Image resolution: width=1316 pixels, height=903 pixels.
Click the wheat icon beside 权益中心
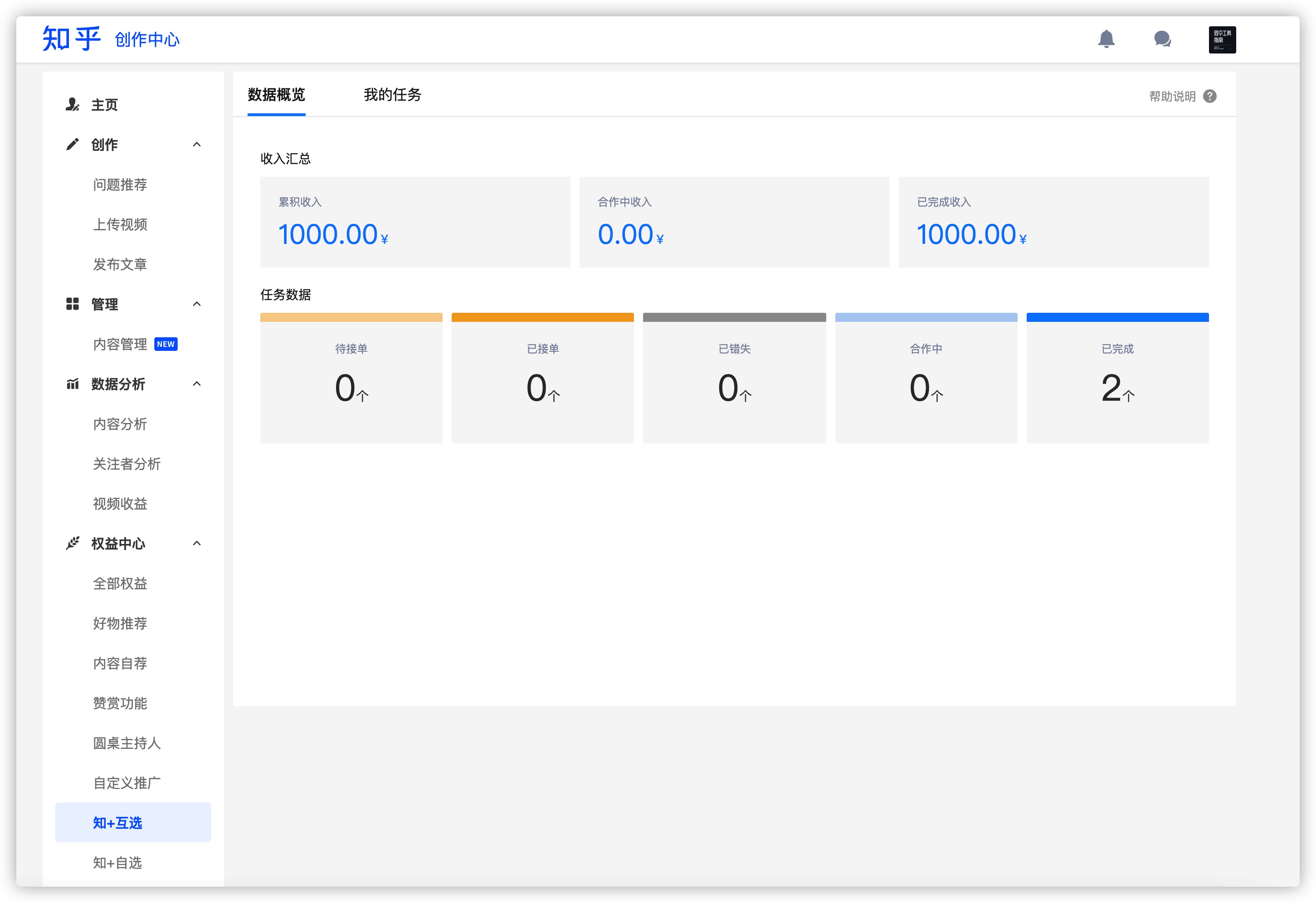pyautogui.click(x=72, y=543)
